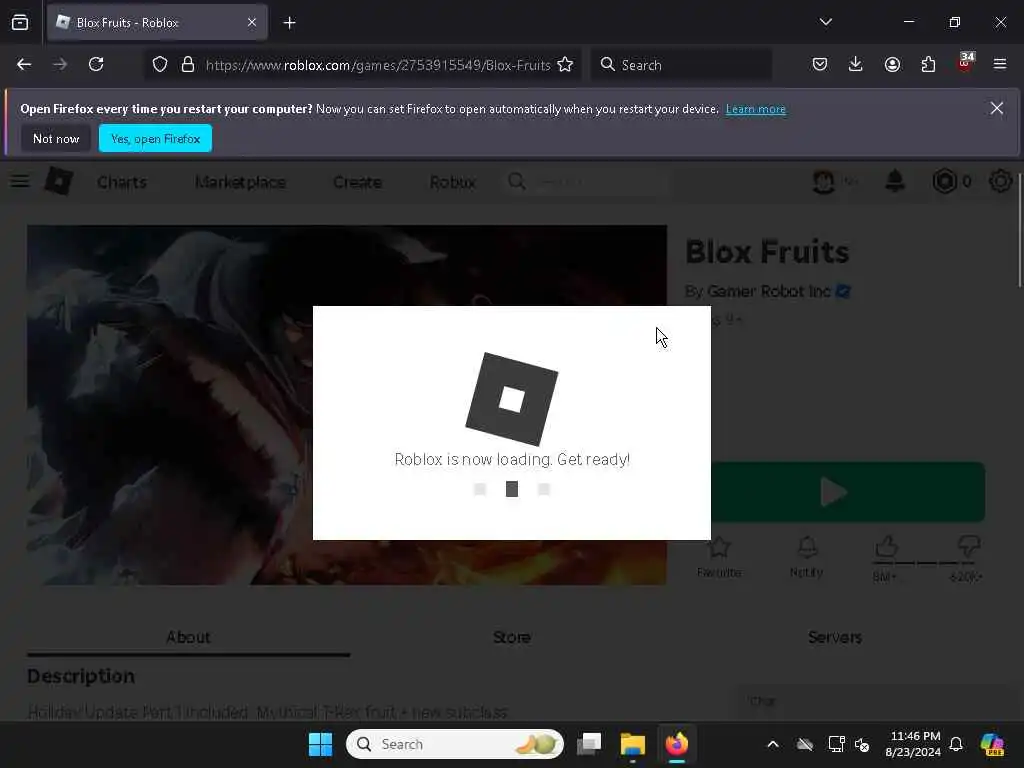
Task: View site security lock information
Action: (x=188, y=64)
